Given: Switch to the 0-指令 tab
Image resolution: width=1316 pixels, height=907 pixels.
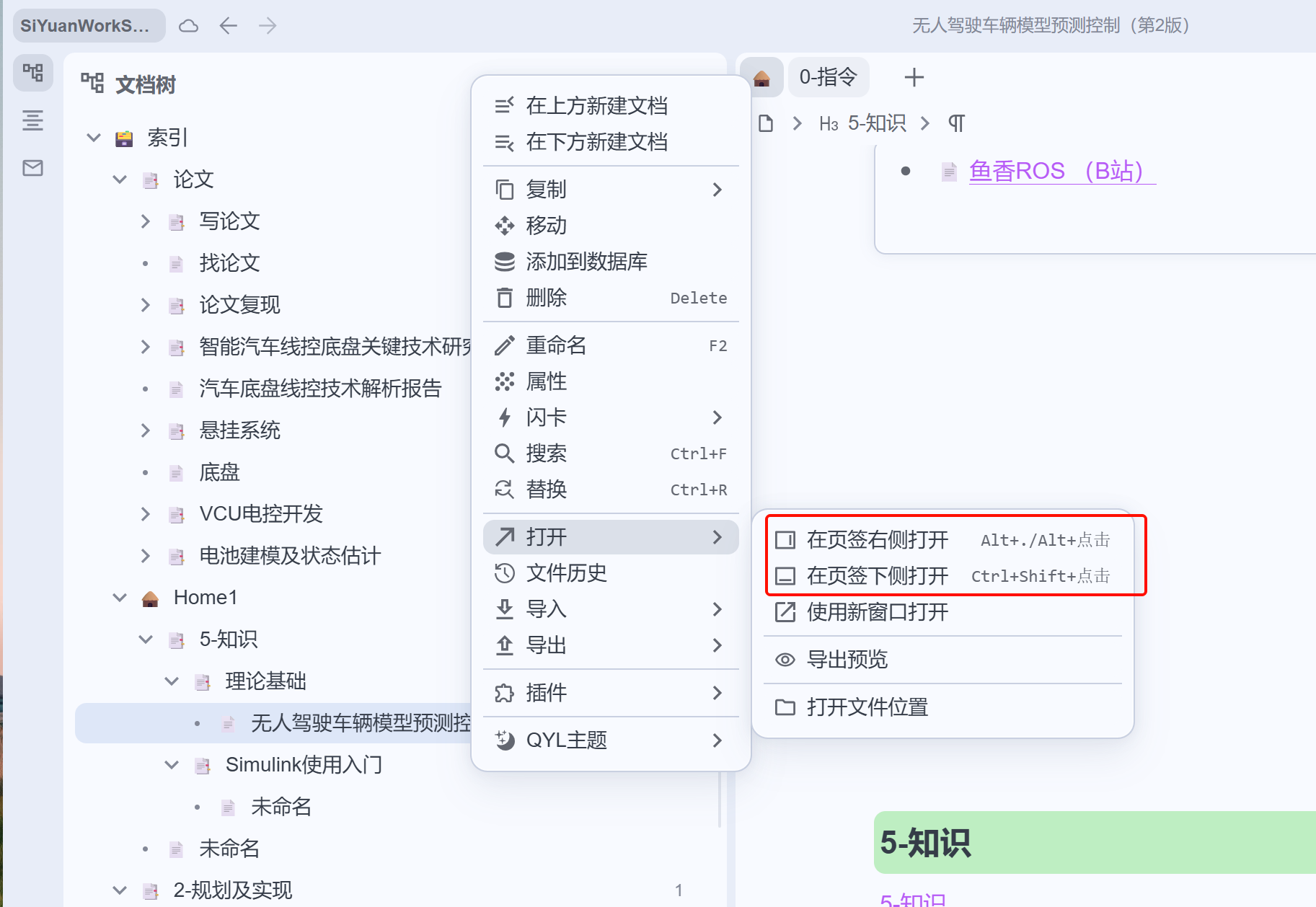Looking at the screenshot, I should 829,77.
